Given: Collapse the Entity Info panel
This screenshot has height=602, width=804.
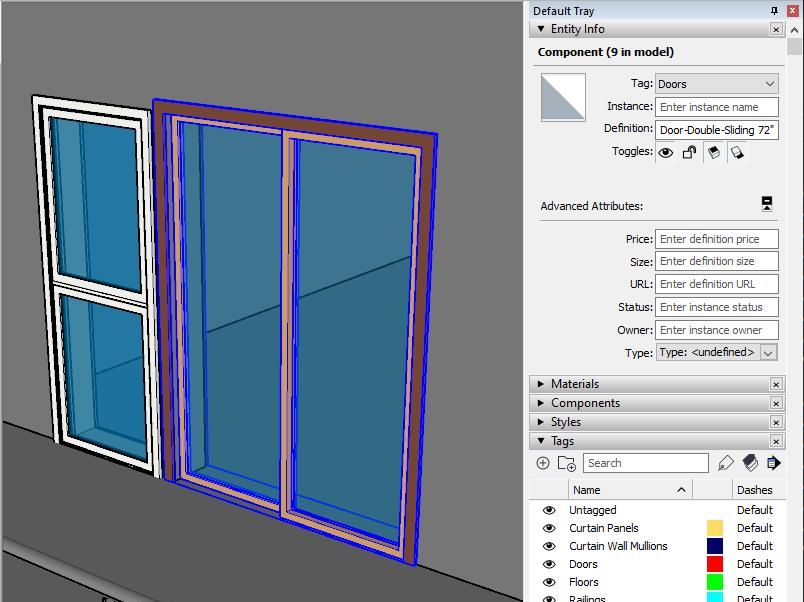Looking at the screenshot, I should click(542, 29).
